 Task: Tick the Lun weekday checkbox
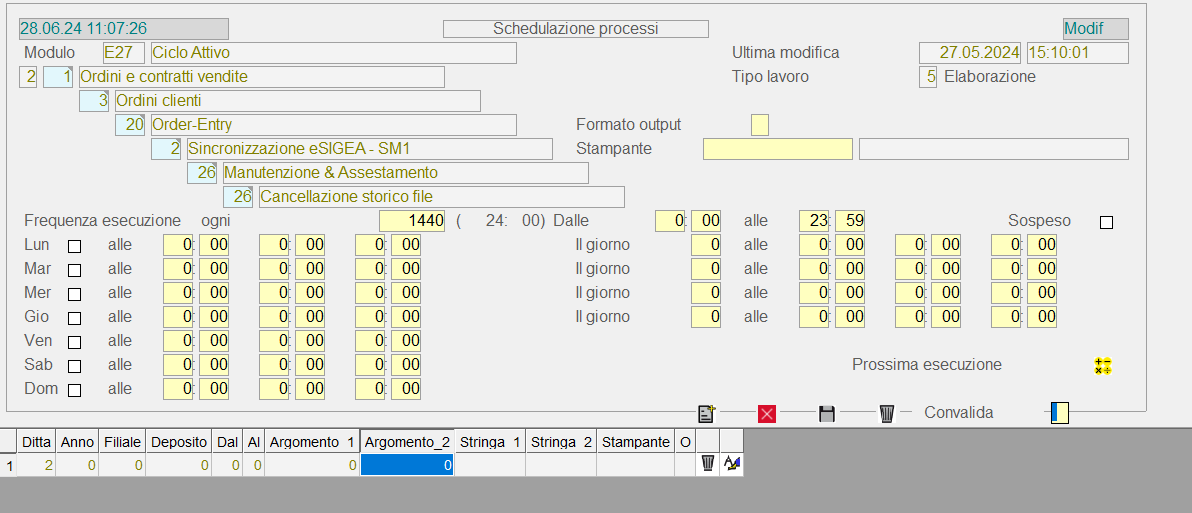click(x=74, y=246)
